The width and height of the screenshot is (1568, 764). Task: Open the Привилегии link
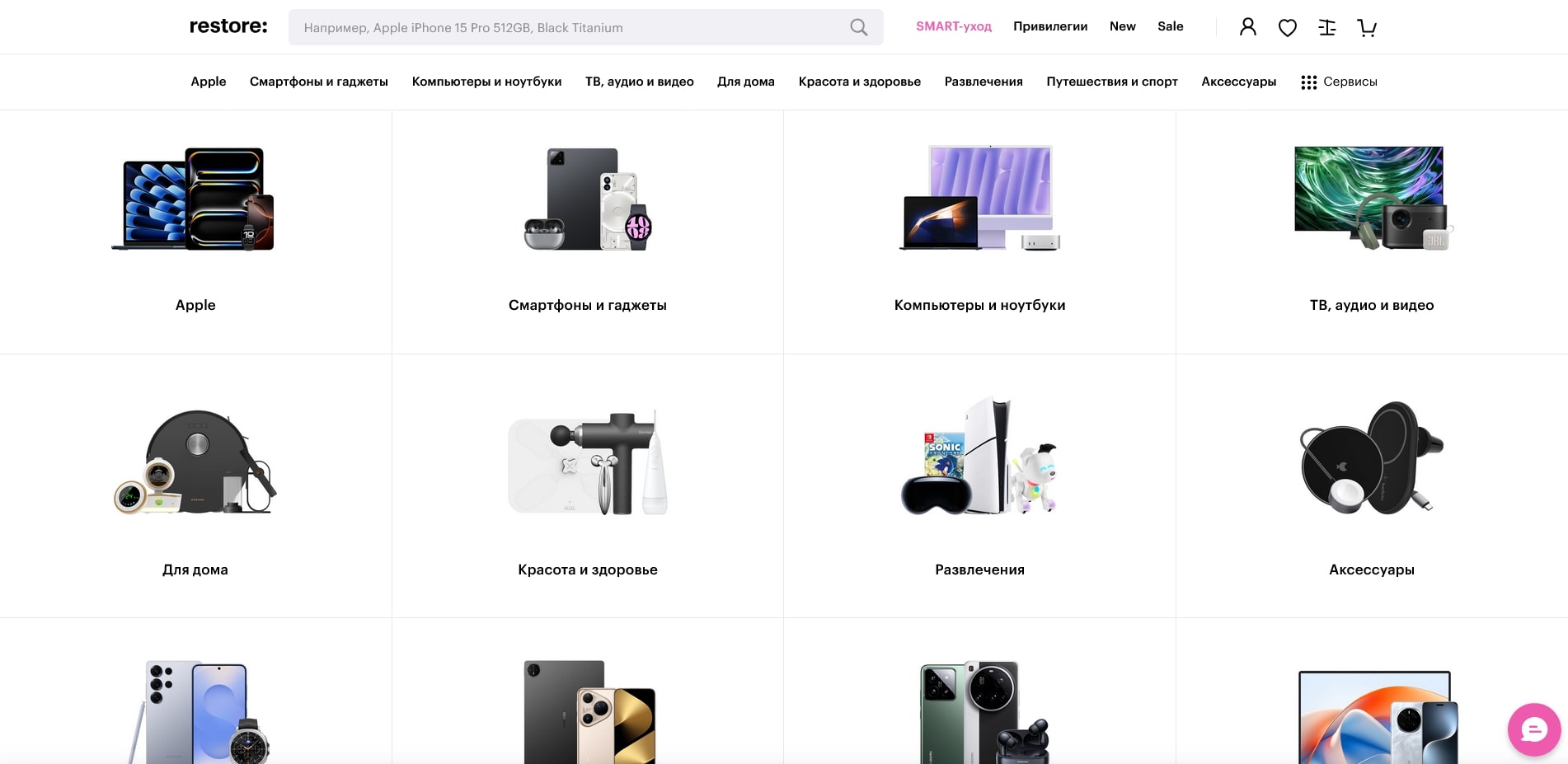click(x=1049, y=26)
